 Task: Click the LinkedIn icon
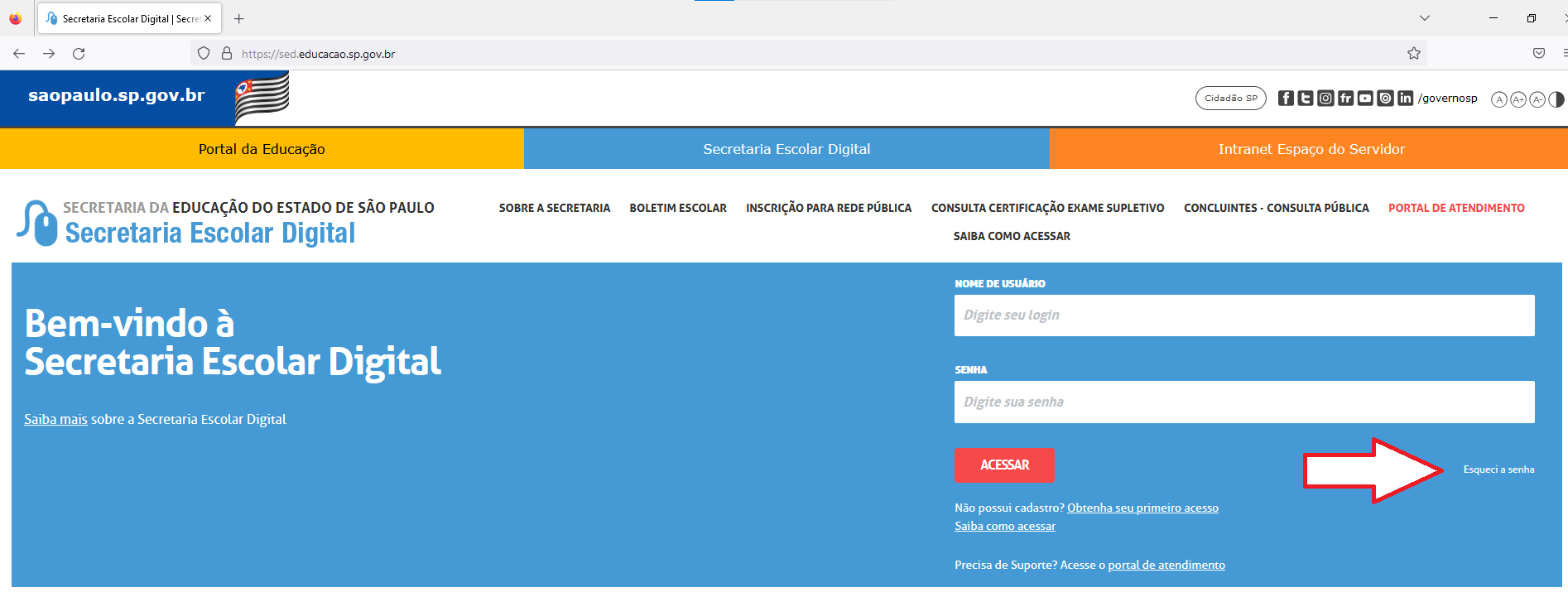click(1405, 99)
